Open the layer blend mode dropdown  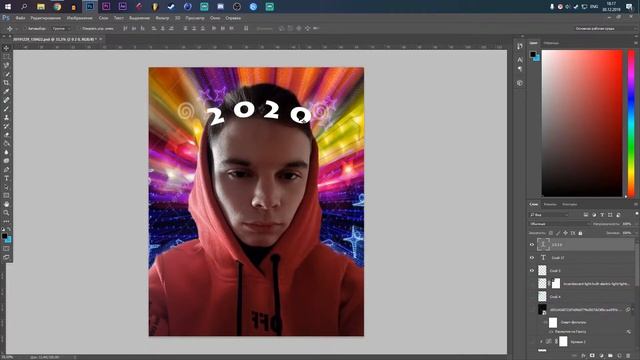[559, 224]
